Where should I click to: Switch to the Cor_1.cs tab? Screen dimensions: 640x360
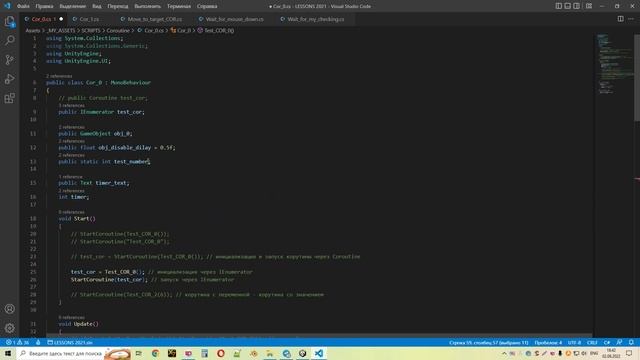tap(90, 19)
